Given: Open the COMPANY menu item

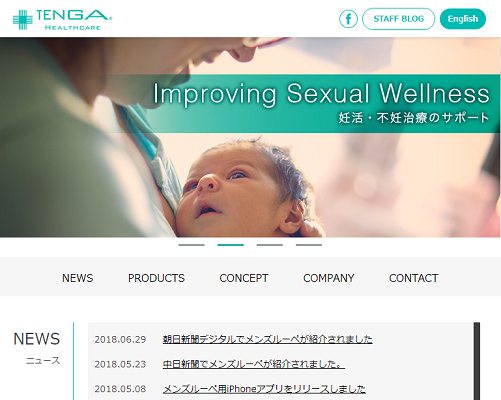Looking at the screenshot, I should (x=329, y=278).
